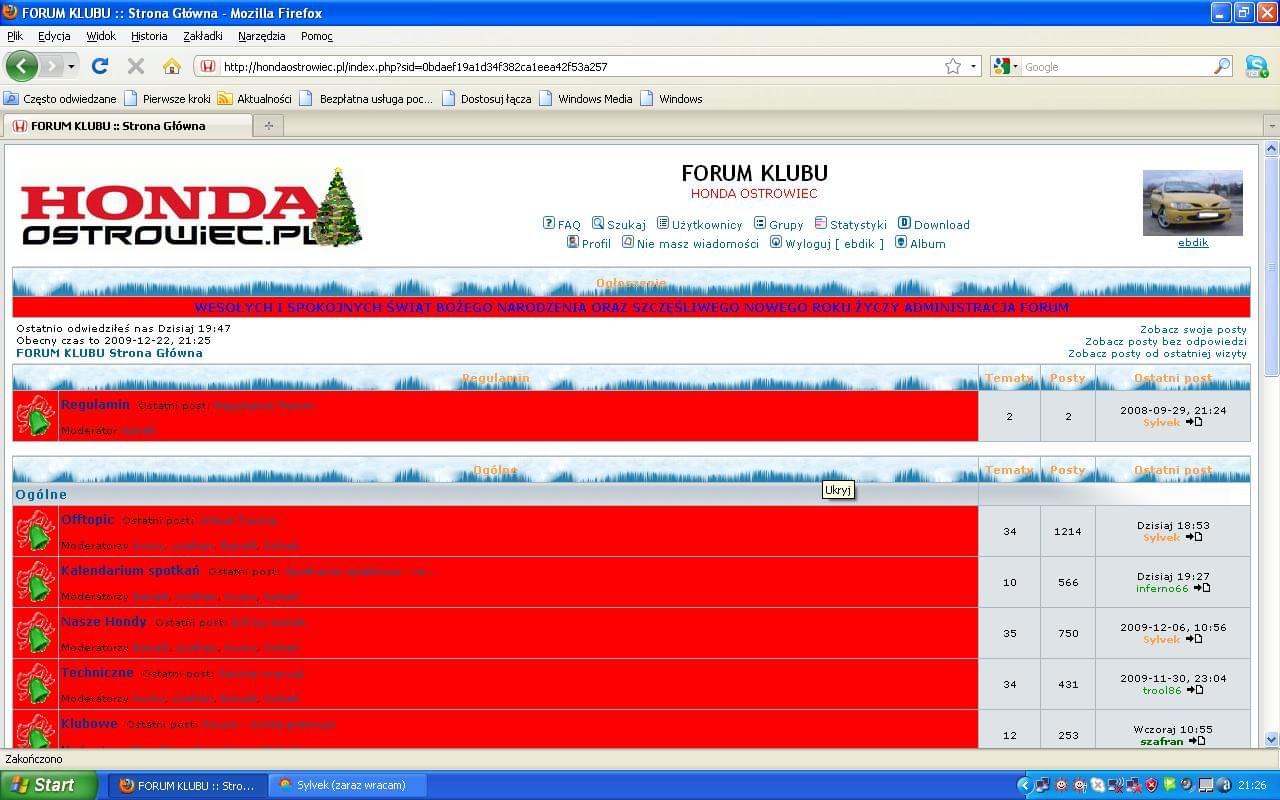The height and width of the screenshot is (800, 1280).
Task: Go to latest post icon in Techniczne row
Action: coord(1194,690)
